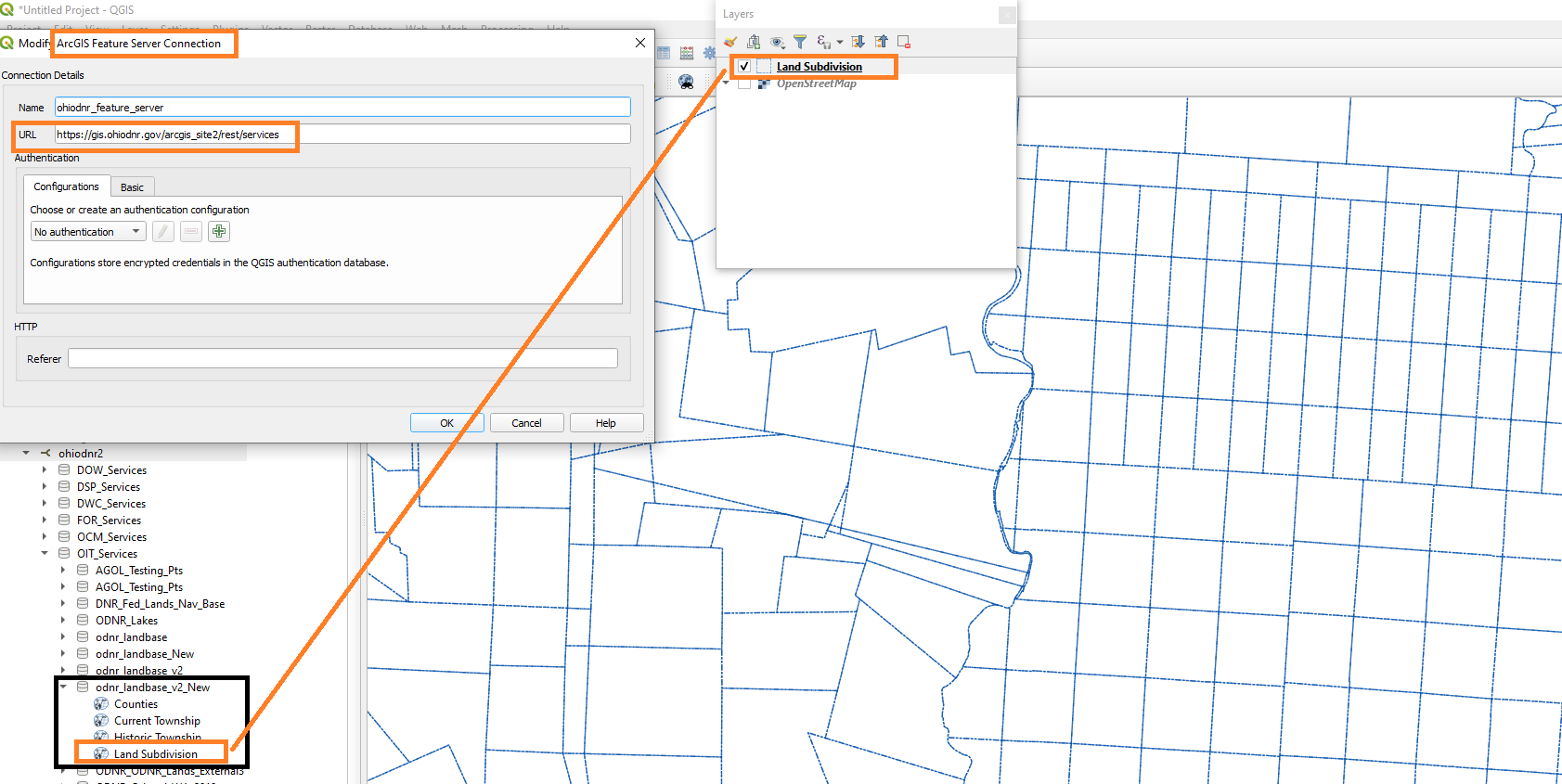The image size is (1562, 784).
Task: Click the Referer input field
Action: [x=342, y=358]
